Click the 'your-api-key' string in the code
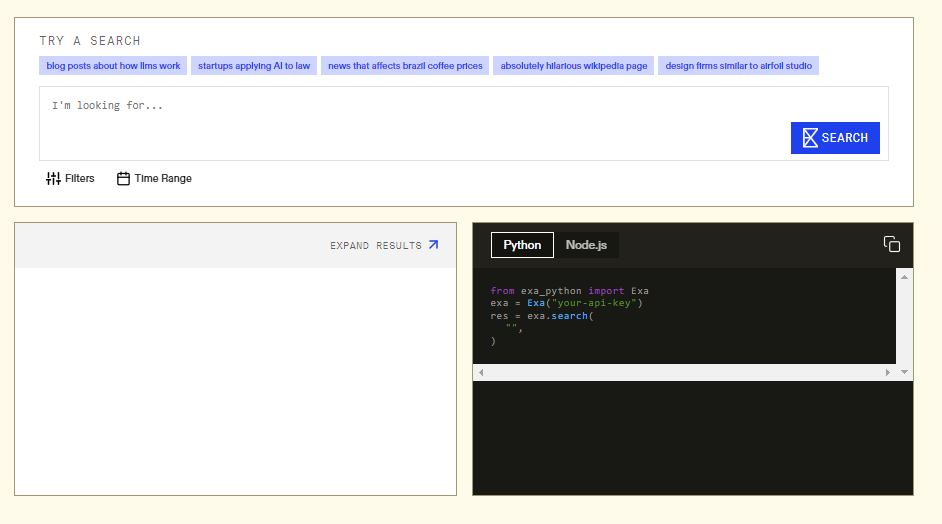Image resolution: width=942 pixels, height=524 pixels. click(x=594, y=303)
